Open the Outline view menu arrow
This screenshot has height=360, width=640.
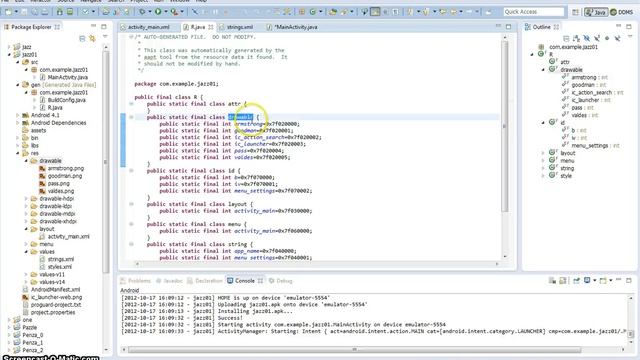pos(630,37)
